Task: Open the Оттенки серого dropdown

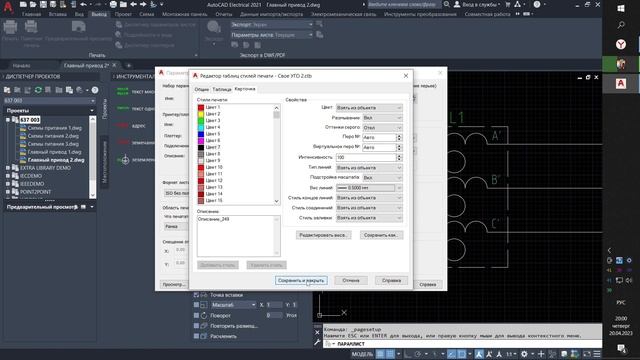Action: point(382,127)
